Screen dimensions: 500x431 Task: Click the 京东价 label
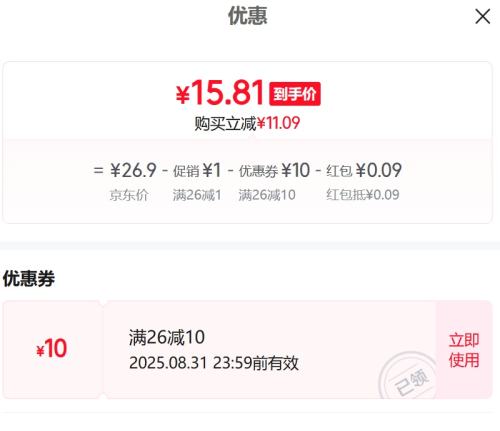point(129,195)
